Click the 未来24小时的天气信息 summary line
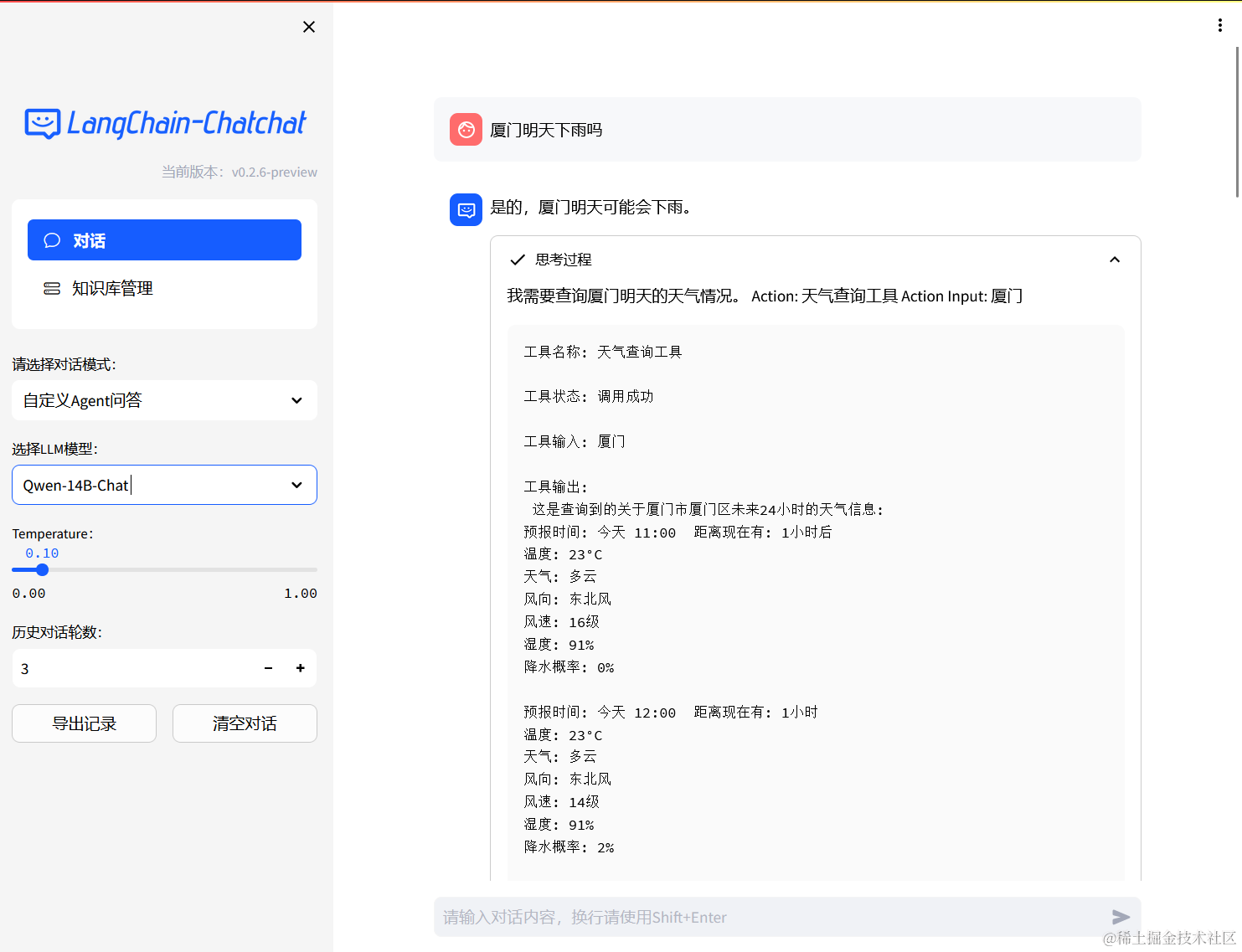Viewport: 1242px width, 952px height. (708, 509)
